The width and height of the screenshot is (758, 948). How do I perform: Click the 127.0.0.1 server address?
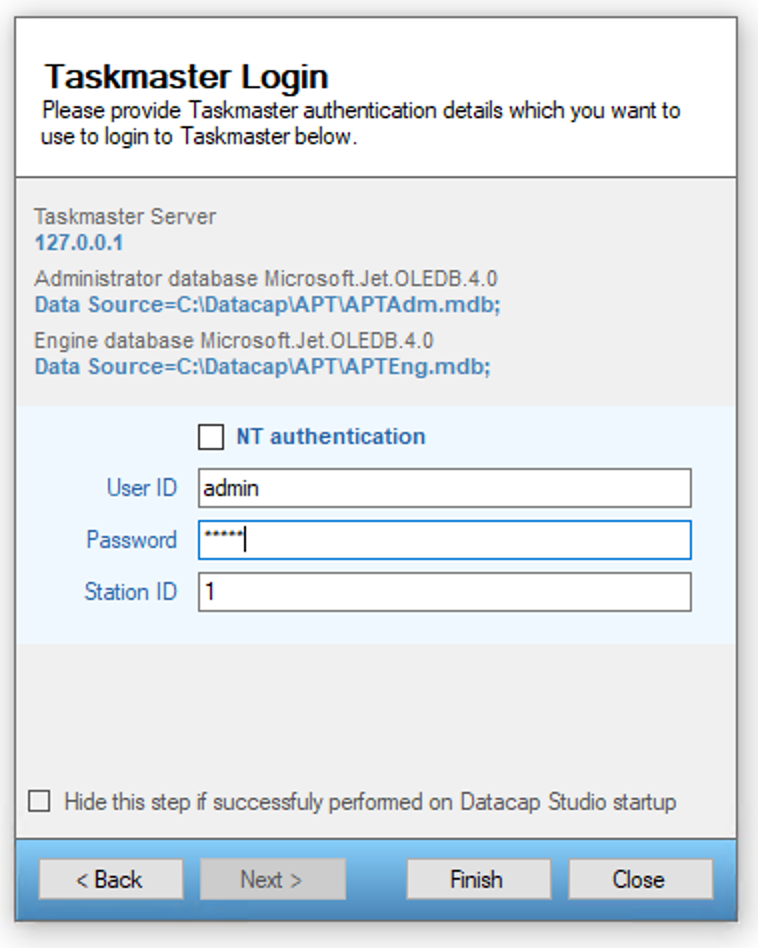pos(79,243)
